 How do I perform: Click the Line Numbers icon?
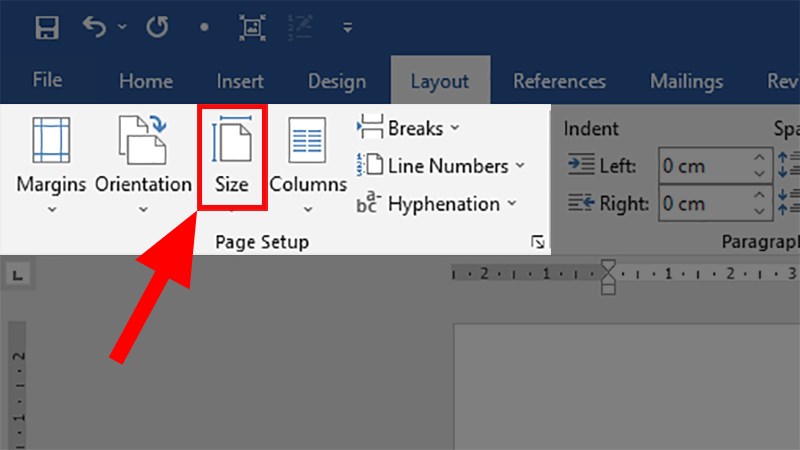(x=370, y=165)
